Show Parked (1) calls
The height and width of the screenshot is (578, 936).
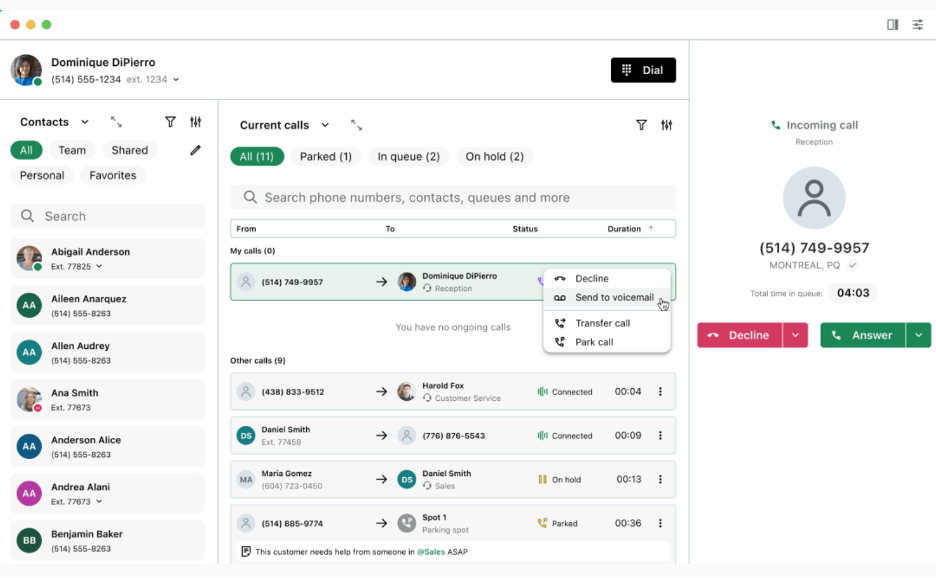coord(325,156)
